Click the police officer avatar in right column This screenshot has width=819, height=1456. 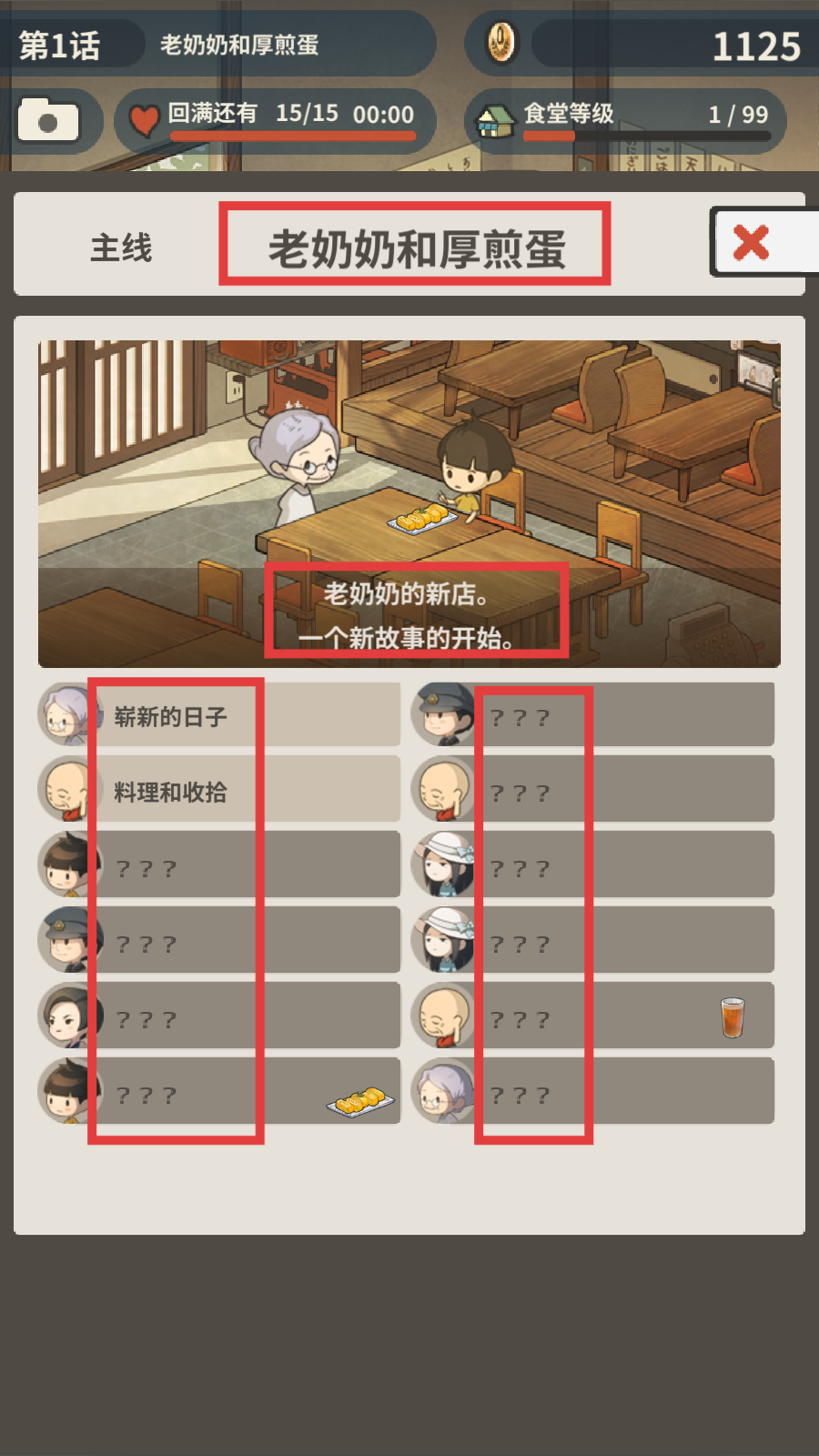point(442,714)
